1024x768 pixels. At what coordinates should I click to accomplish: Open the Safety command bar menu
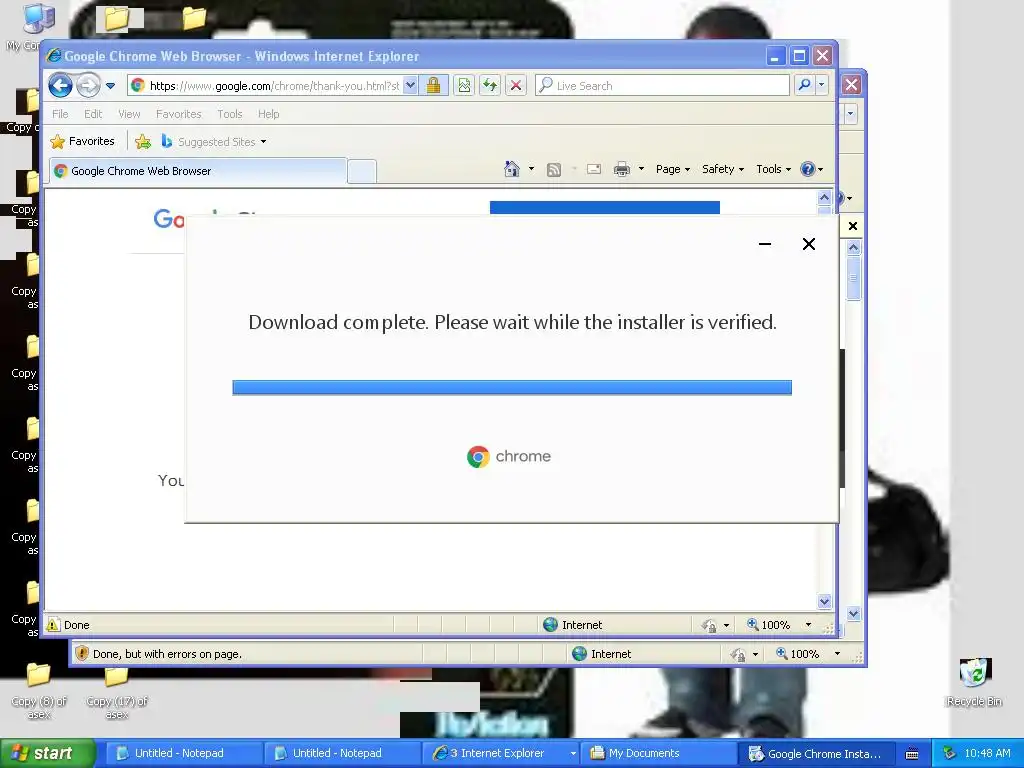click(x=723, y=169)
